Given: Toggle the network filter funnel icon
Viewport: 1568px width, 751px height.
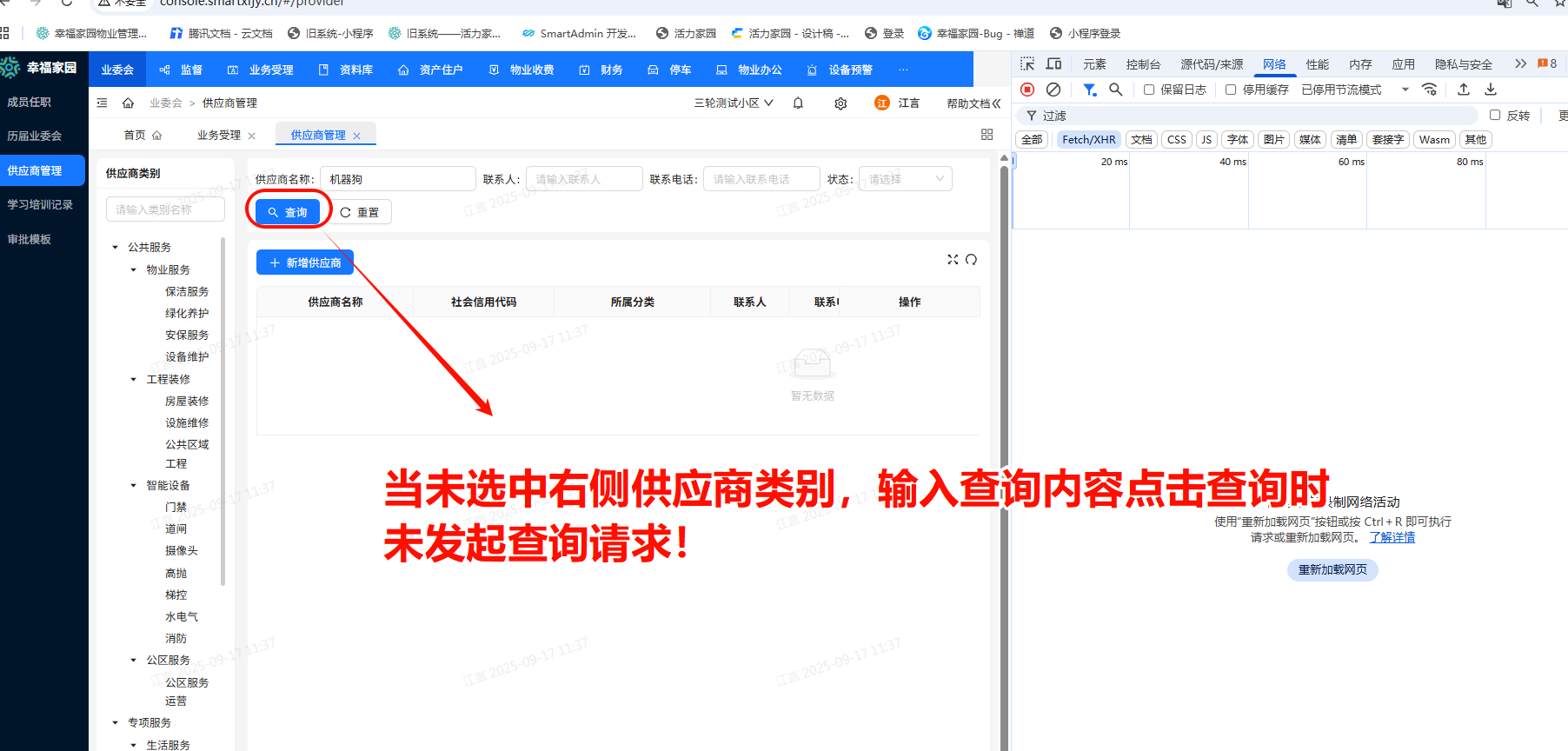Looking at the screenshot, I should 1089,90.
